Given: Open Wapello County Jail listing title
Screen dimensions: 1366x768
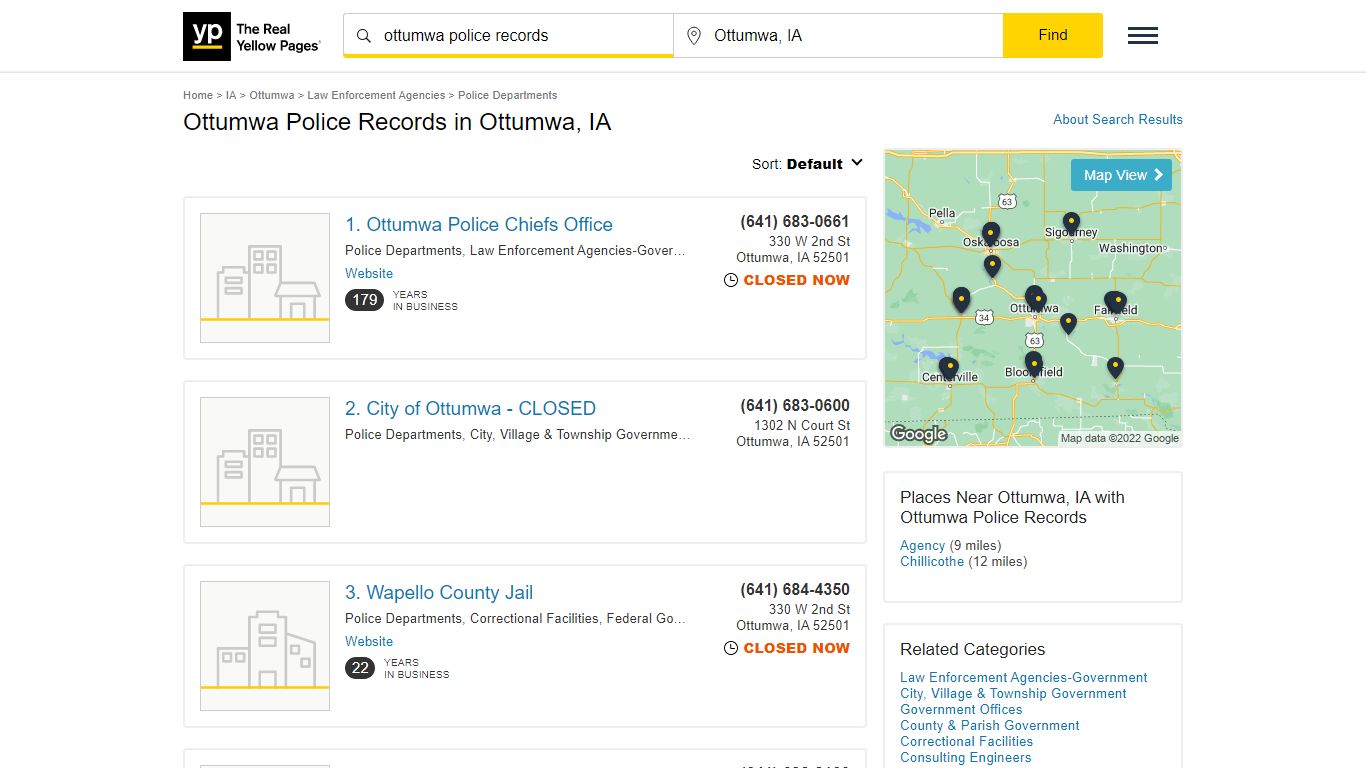Looking at the screenshot, I should point(439,593).
